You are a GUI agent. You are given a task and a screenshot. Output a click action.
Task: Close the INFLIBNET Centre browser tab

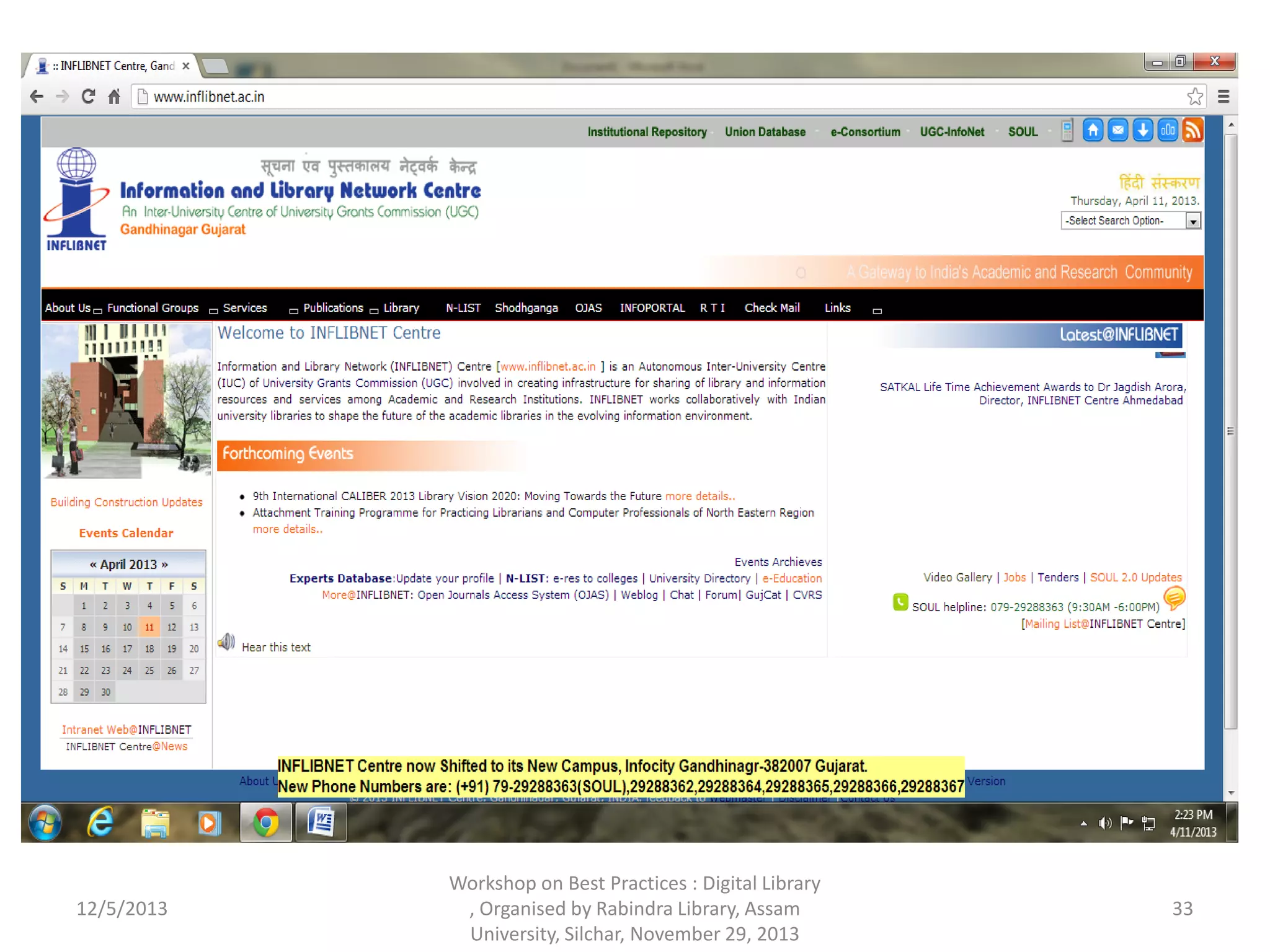(x=186, y=66)
